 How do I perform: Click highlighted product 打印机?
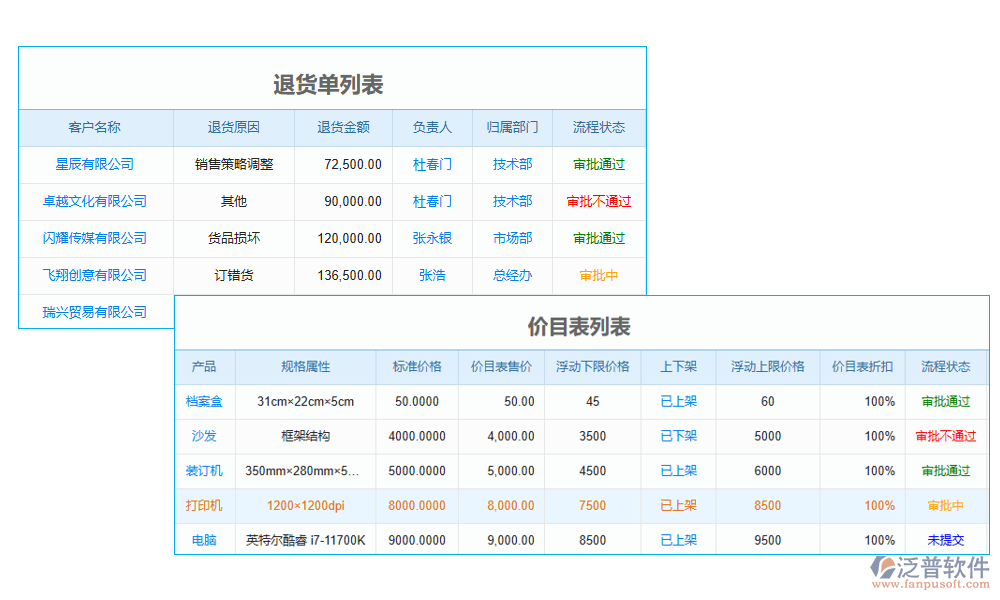204,506
